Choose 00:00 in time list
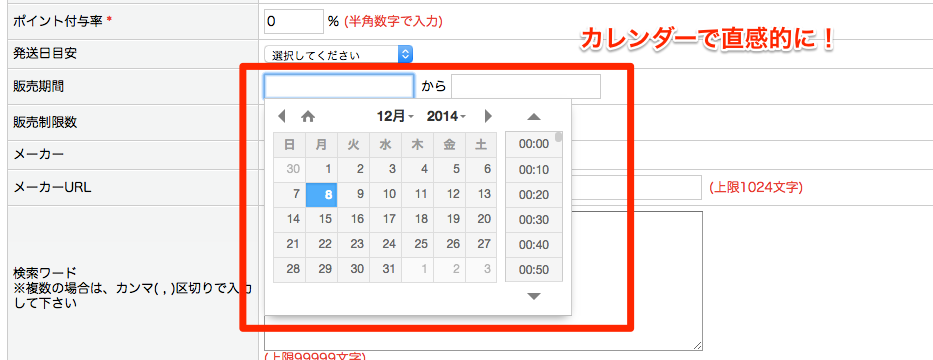Screen dimensions: 933x360 [x=534, y=145]
